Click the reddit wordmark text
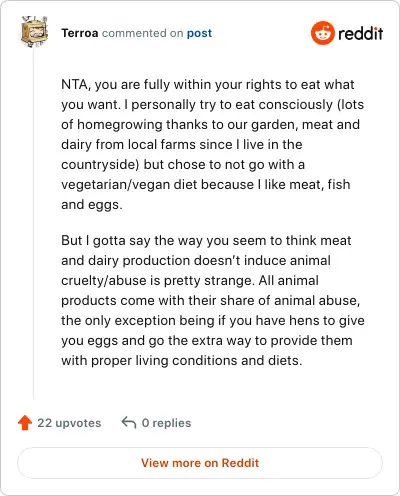The image size is (400, 496). tap(360, 33)
